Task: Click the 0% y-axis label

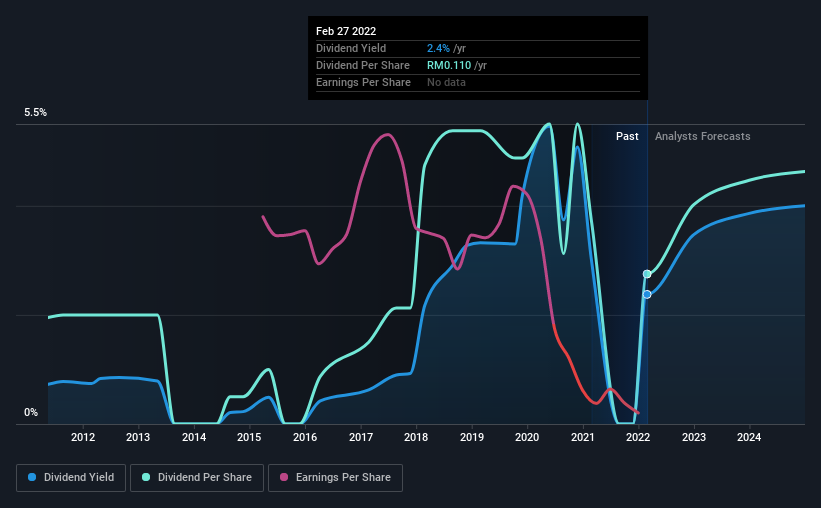Action: [31, 412]
